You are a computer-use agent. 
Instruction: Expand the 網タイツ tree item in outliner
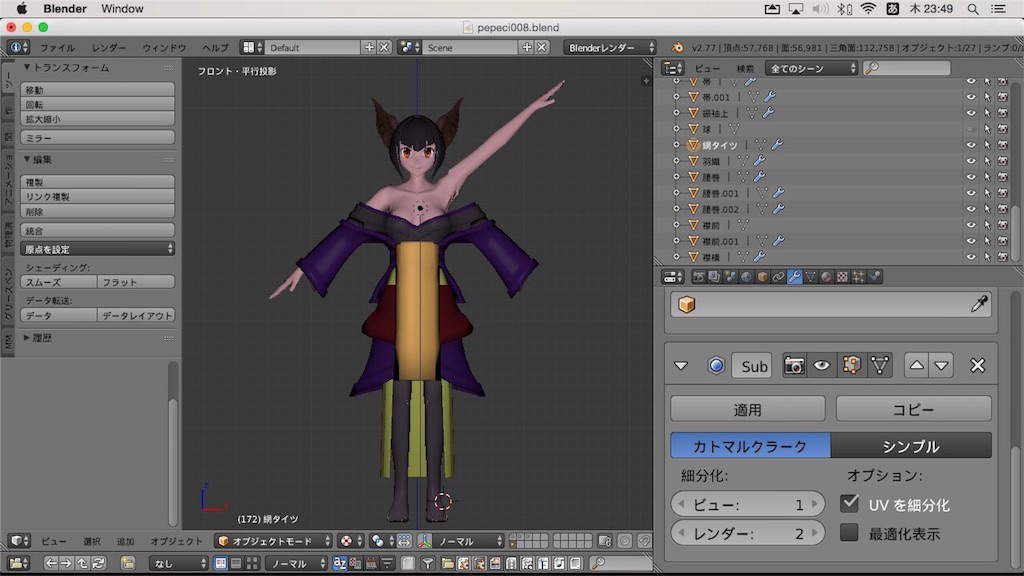(677, 145)
